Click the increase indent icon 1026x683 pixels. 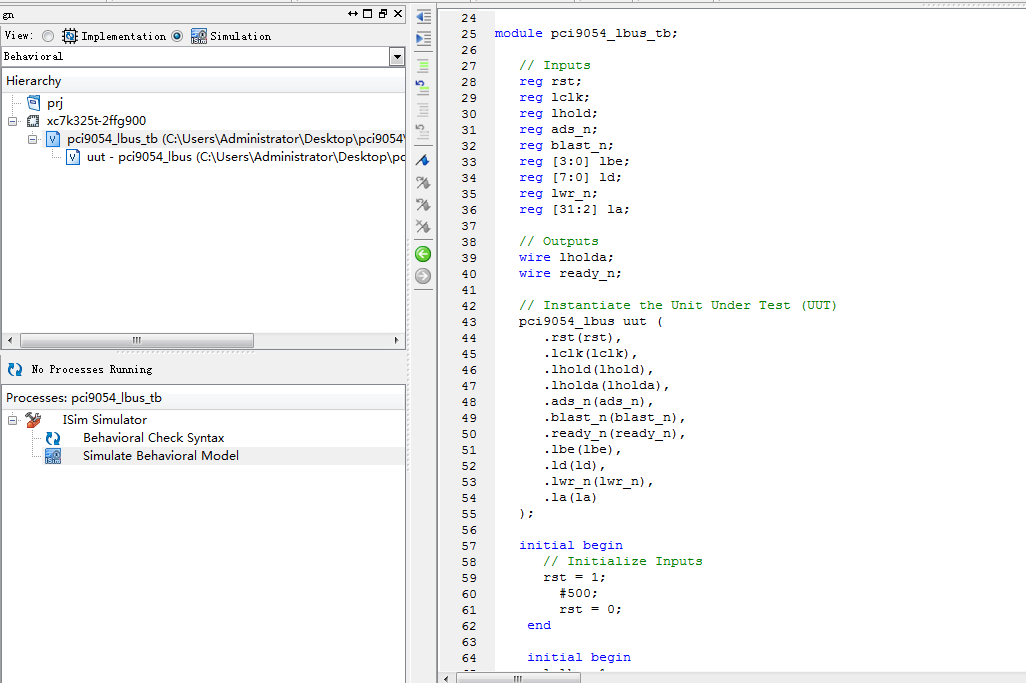click(x=423, y=38)
